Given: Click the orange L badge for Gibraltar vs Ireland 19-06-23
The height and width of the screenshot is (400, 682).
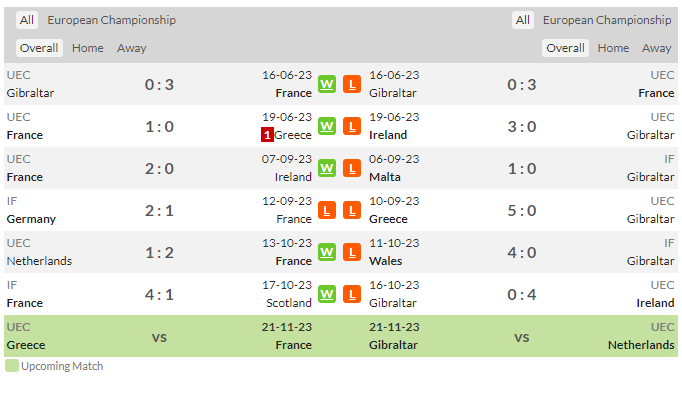Looking at the screenshot, I should tap(352, 127).
